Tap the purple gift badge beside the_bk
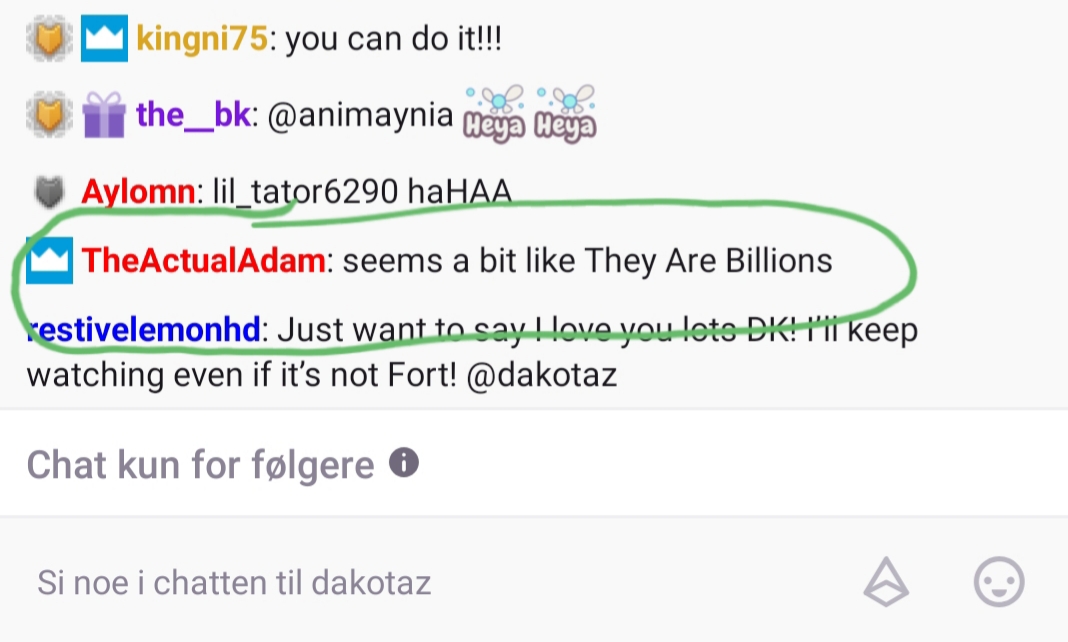 pyautogui.click(x=104, y=114)
